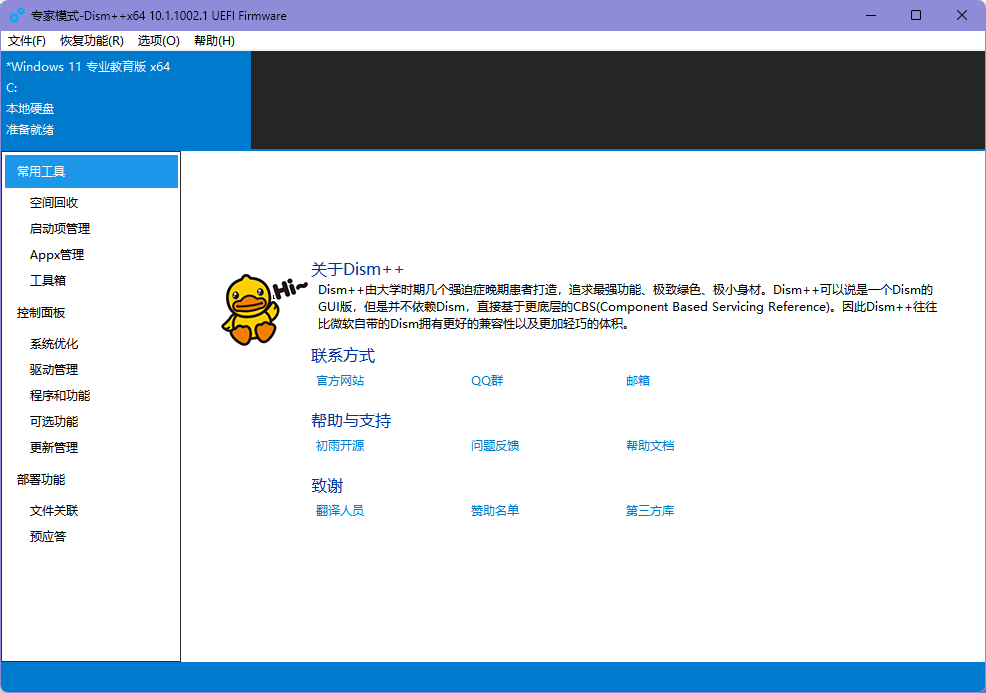Viewport: 986px width, 693px height.
Task: Click the Dism++ gear icon in title bar
Action: [17, 15]
